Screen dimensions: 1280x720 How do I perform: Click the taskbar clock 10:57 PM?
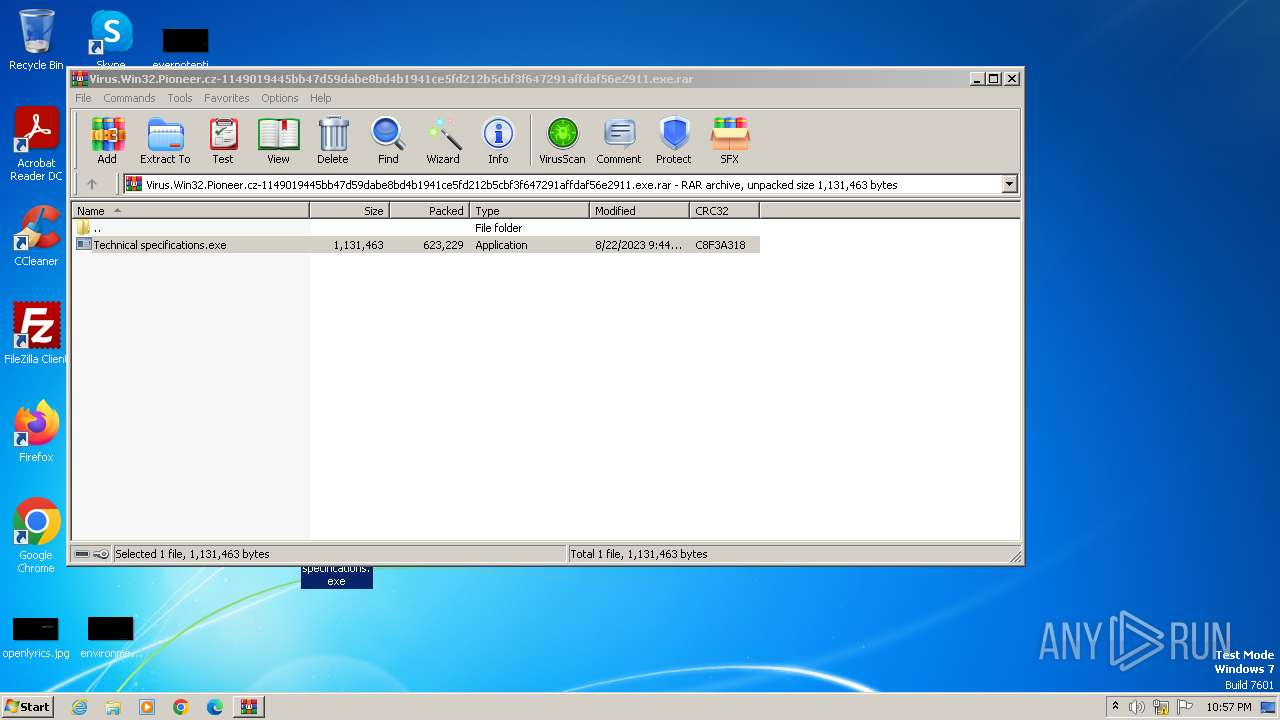point(1229,707)
